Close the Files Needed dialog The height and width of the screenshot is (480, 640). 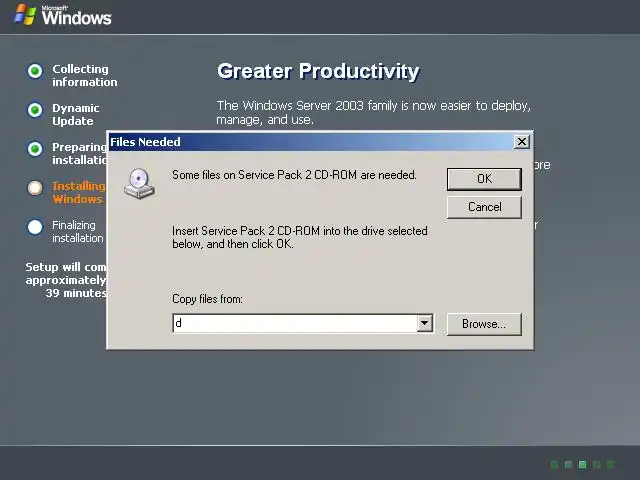pyautogui.click(x=521, y=142)
